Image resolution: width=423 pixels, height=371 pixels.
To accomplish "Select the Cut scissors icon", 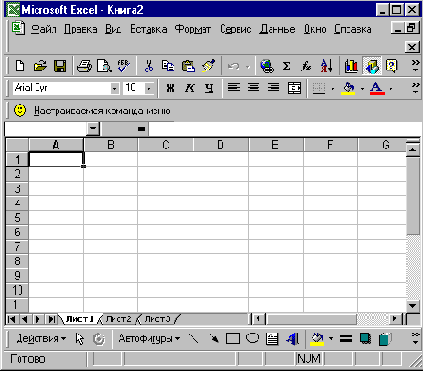I will tap(149, 66).
